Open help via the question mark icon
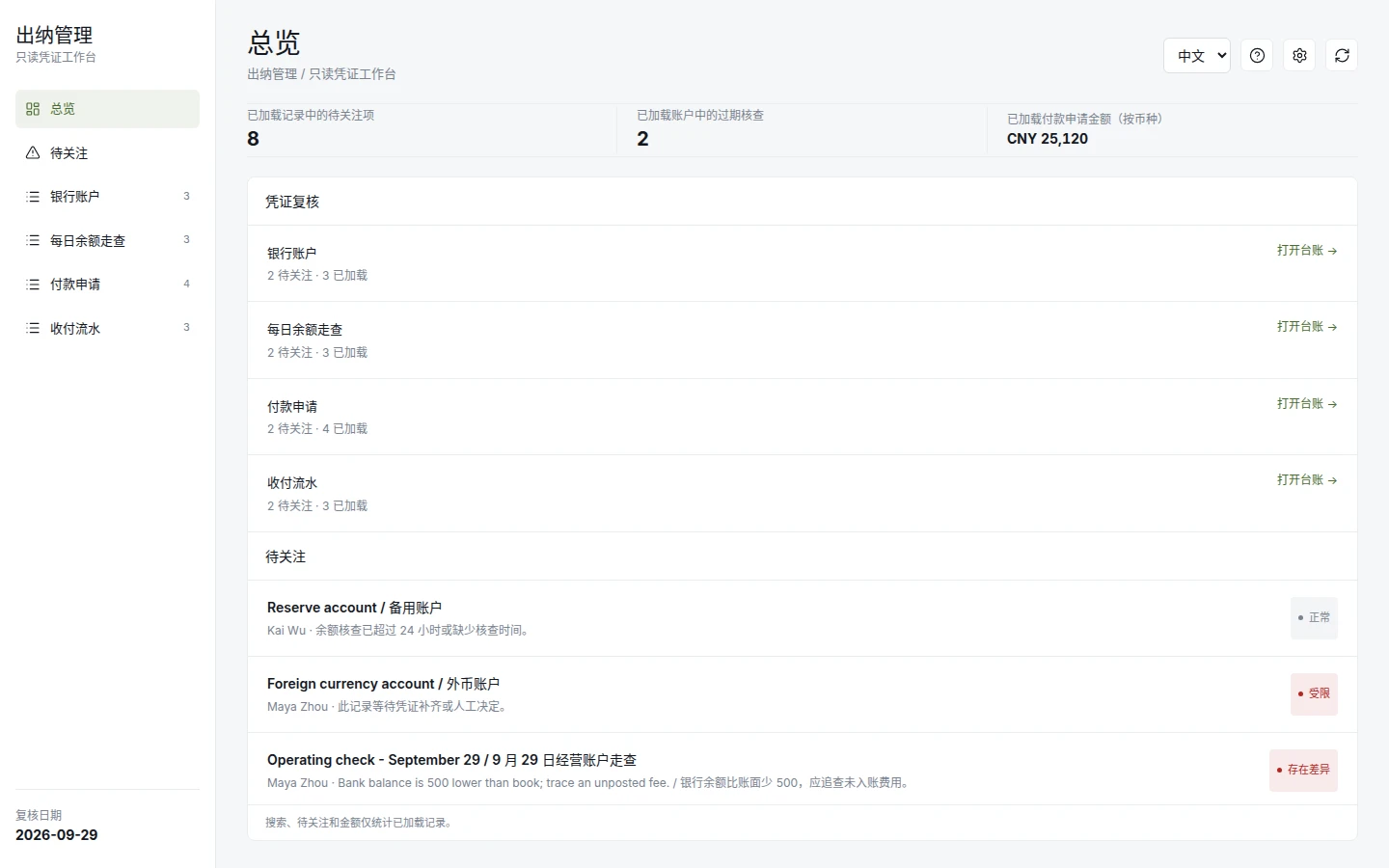Screen dimensions: 1389x868 click(x=1257, y=56)
